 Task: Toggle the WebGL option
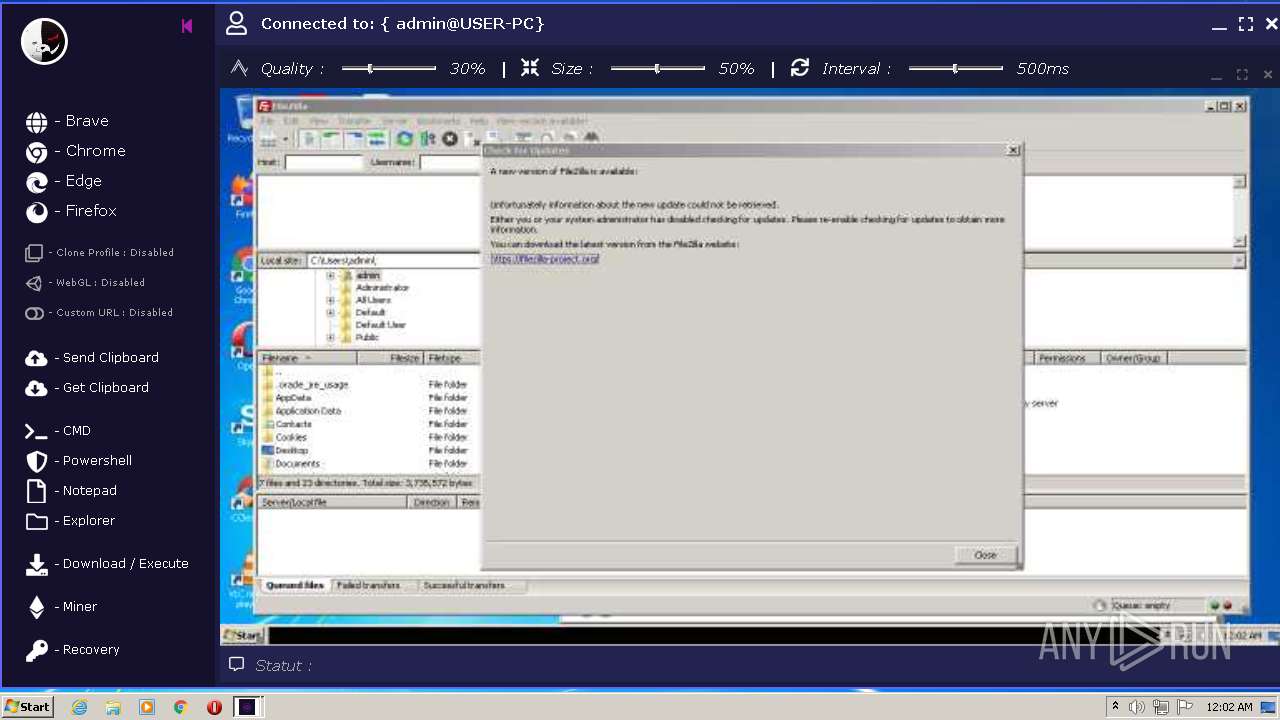click(85, 283)
